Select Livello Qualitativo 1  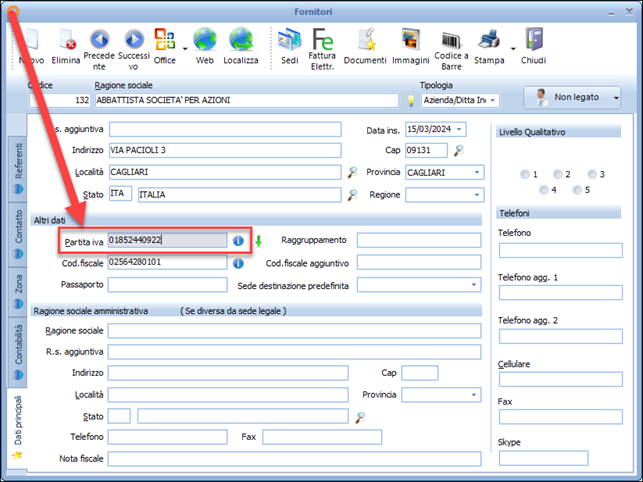pyautogui.click(x=525, y=174)
